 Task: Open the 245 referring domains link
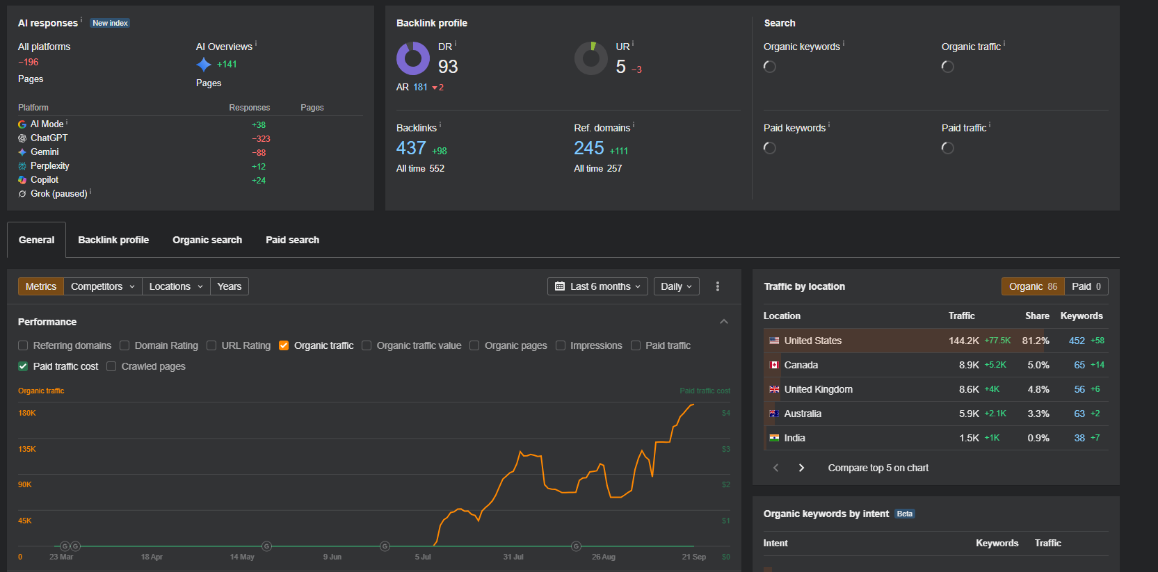(x=589, y=148)
